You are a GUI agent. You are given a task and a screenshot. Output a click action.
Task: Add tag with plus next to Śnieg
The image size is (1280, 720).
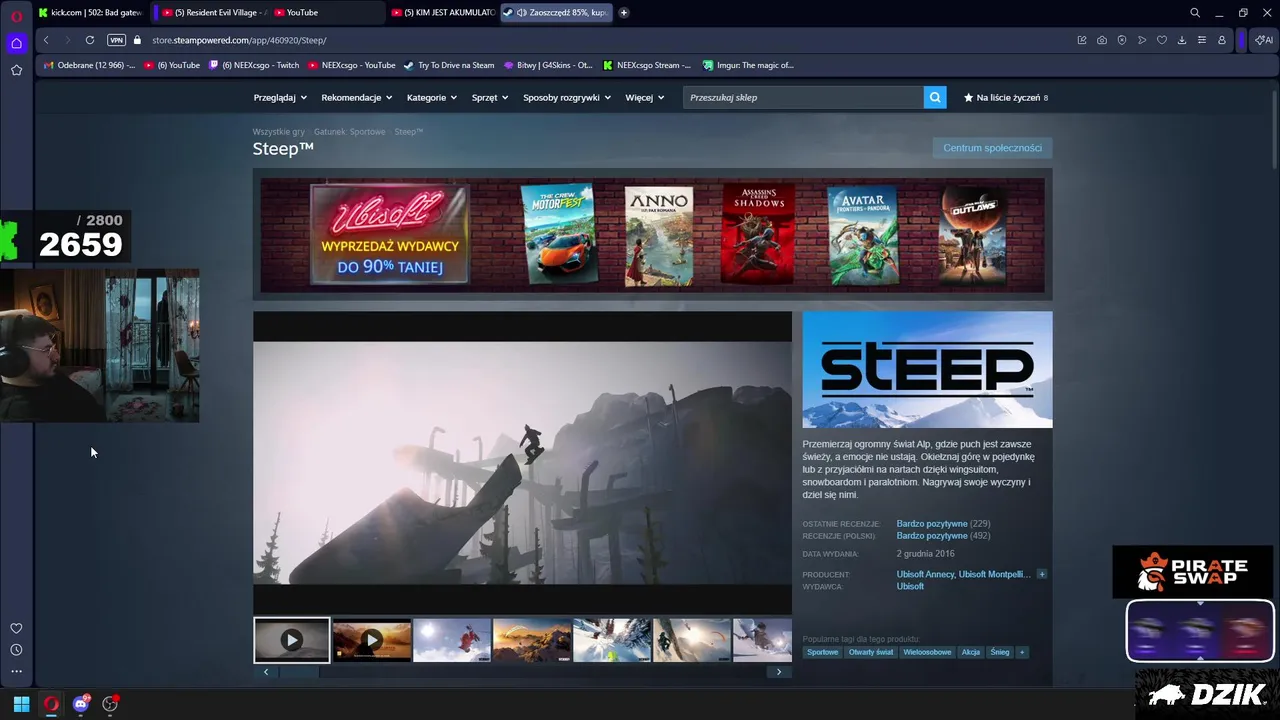(x=1021, y=652)
